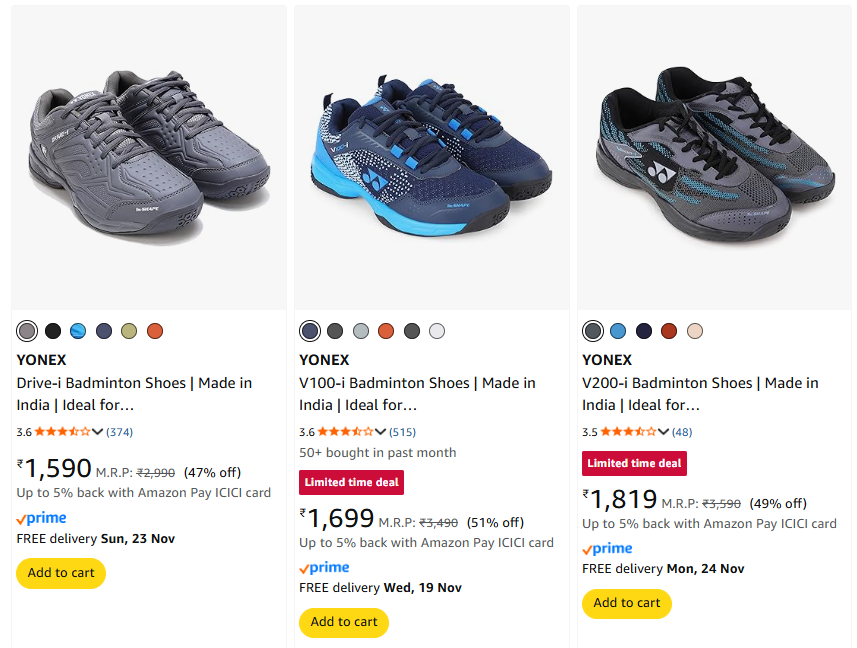Viewport: 857px width, 648px height.
Task: Add V200-i Badminton Shoes to cart
Action: coord(627,603)
